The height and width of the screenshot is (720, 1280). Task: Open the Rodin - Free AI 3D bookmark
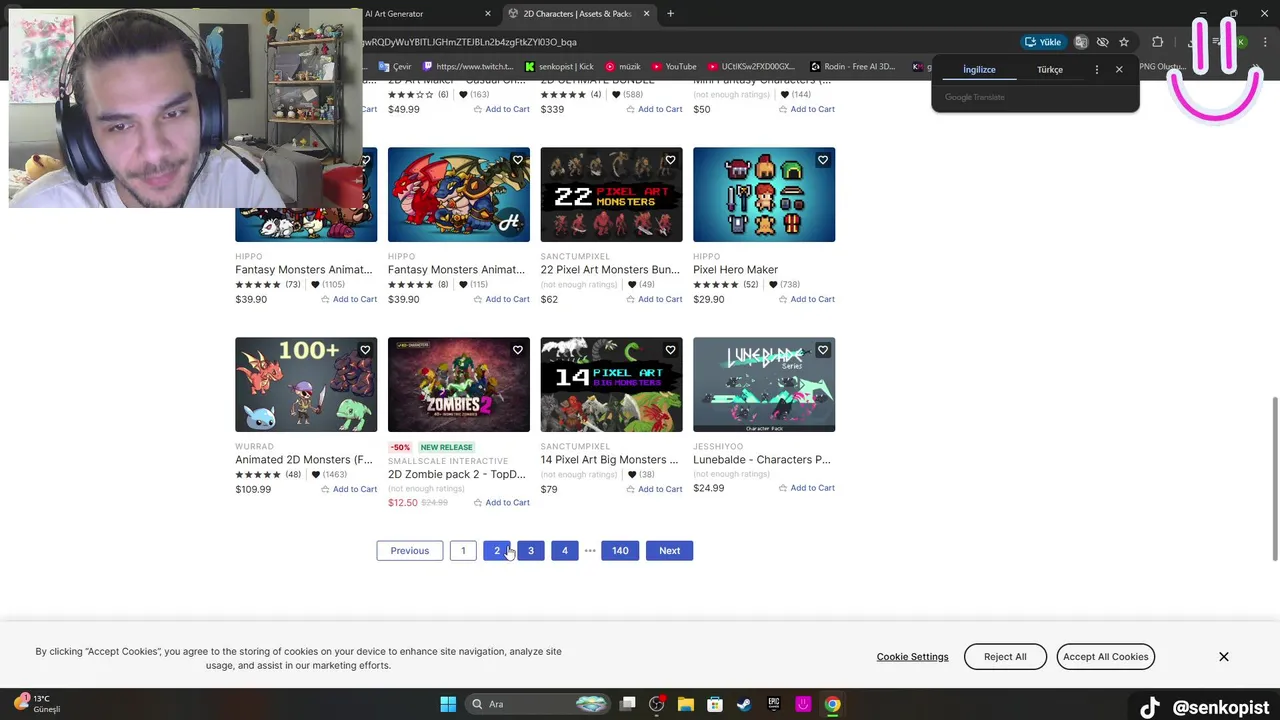point(853,67)
